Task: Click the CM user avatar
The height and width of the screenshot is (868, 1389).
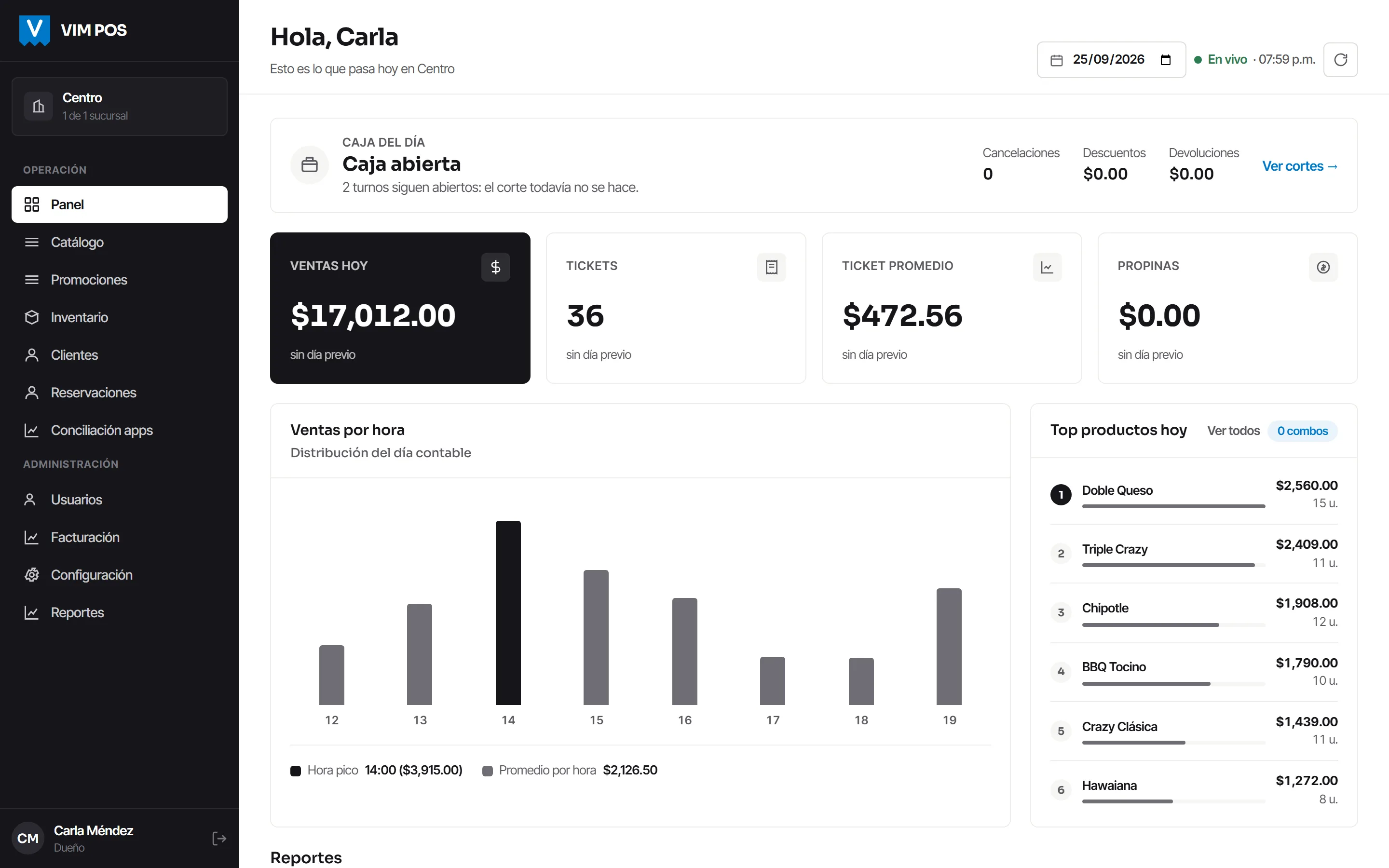Action: coord(28,838)
